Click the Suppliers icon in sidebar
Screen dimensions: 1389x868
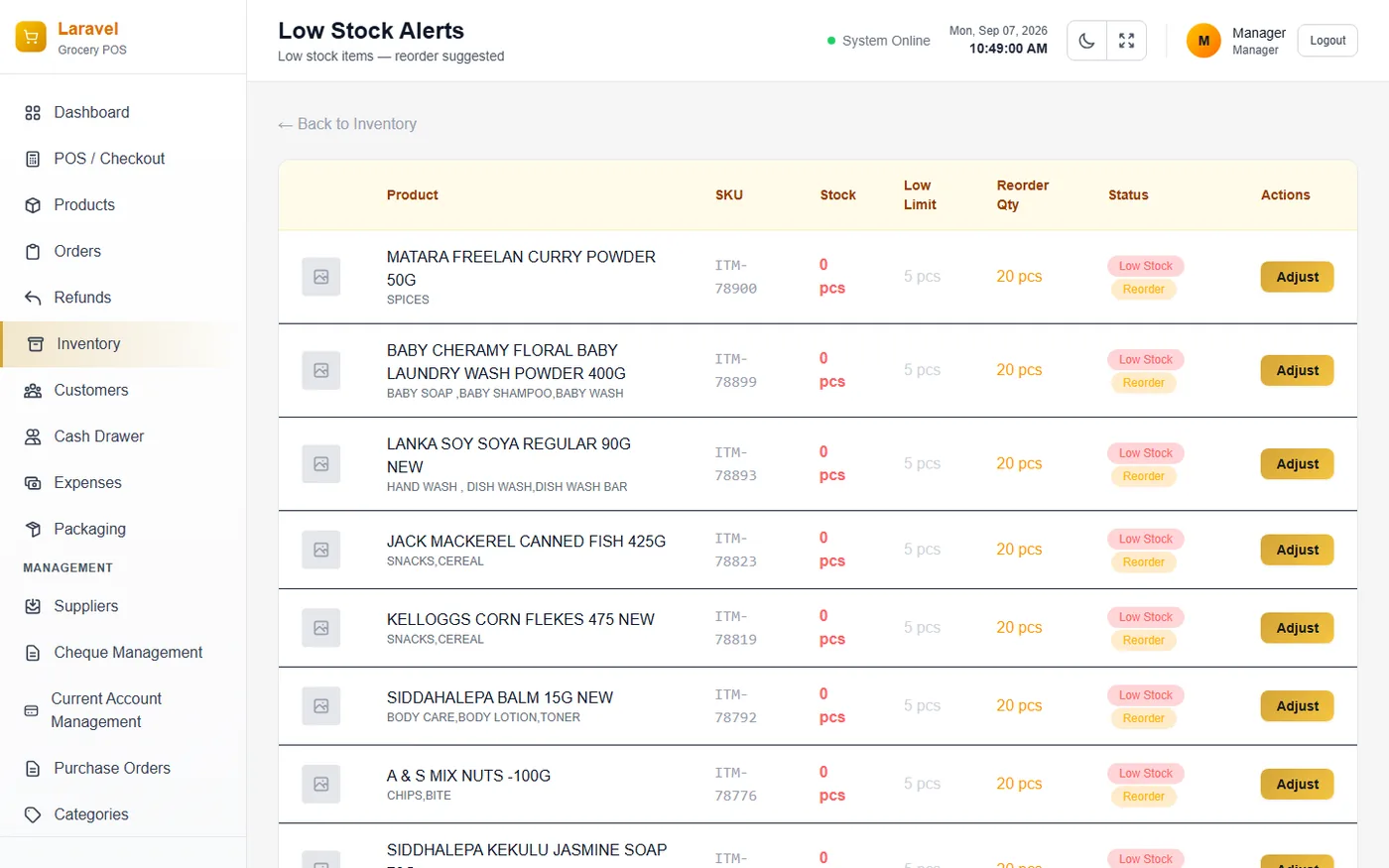pos(33,606)
